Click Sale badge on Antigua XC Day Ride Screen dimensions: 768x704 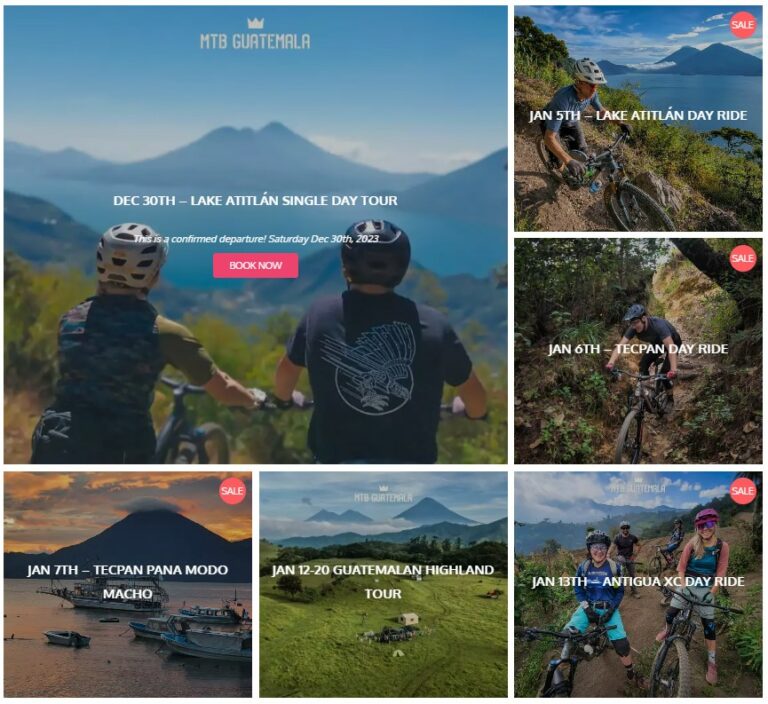[743, 491]
